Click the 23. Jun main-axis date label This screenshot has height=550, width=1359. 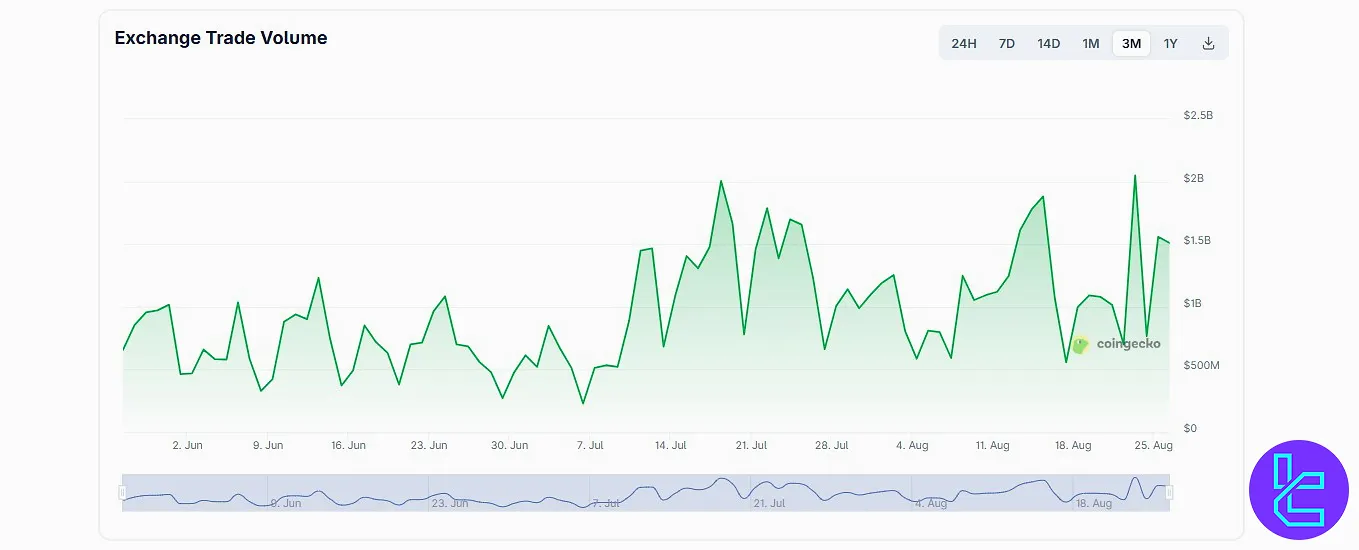point(429,445)
